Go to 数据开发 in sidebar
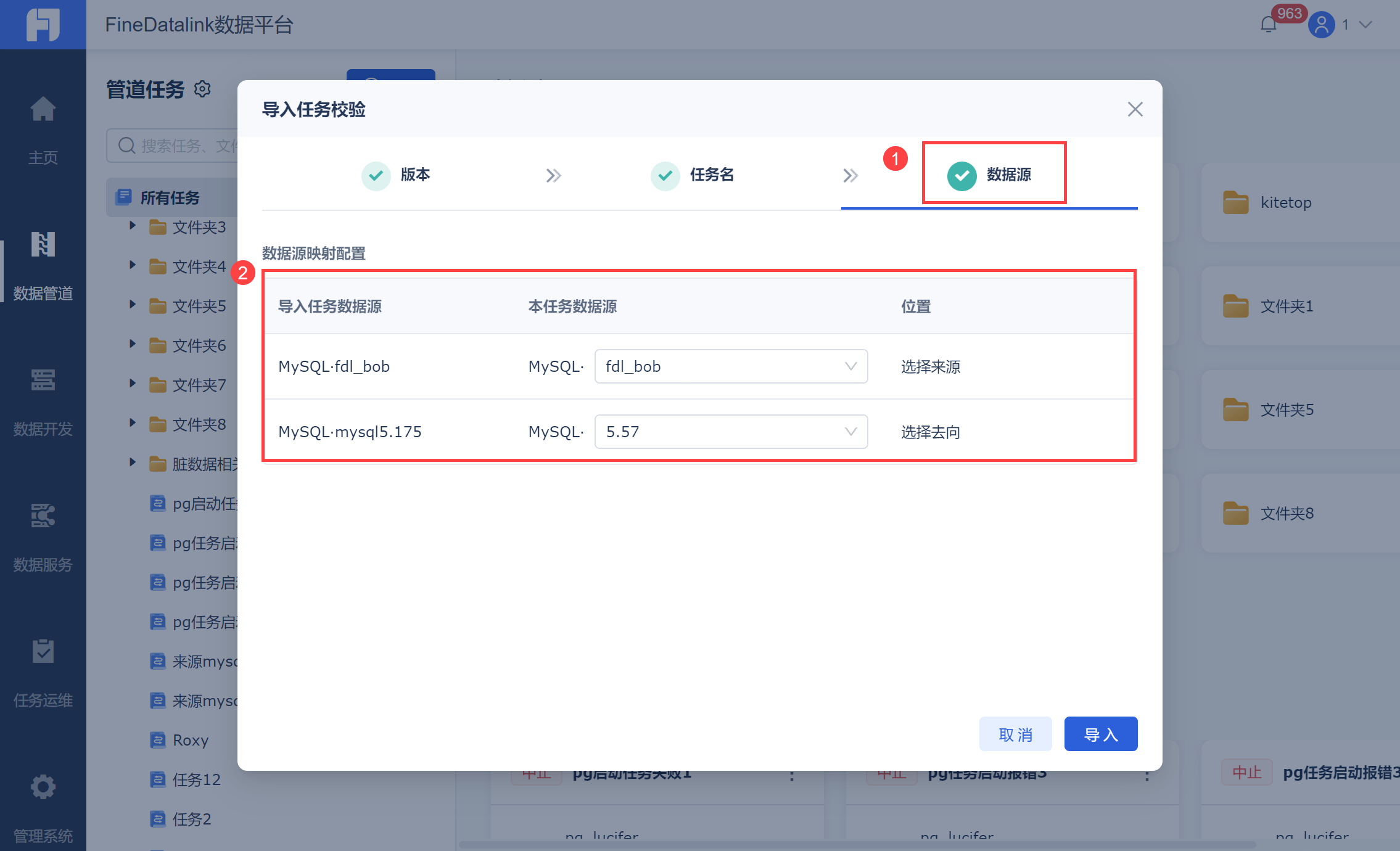Screen dimensions: 1400x851 click(x=43, y=380)
